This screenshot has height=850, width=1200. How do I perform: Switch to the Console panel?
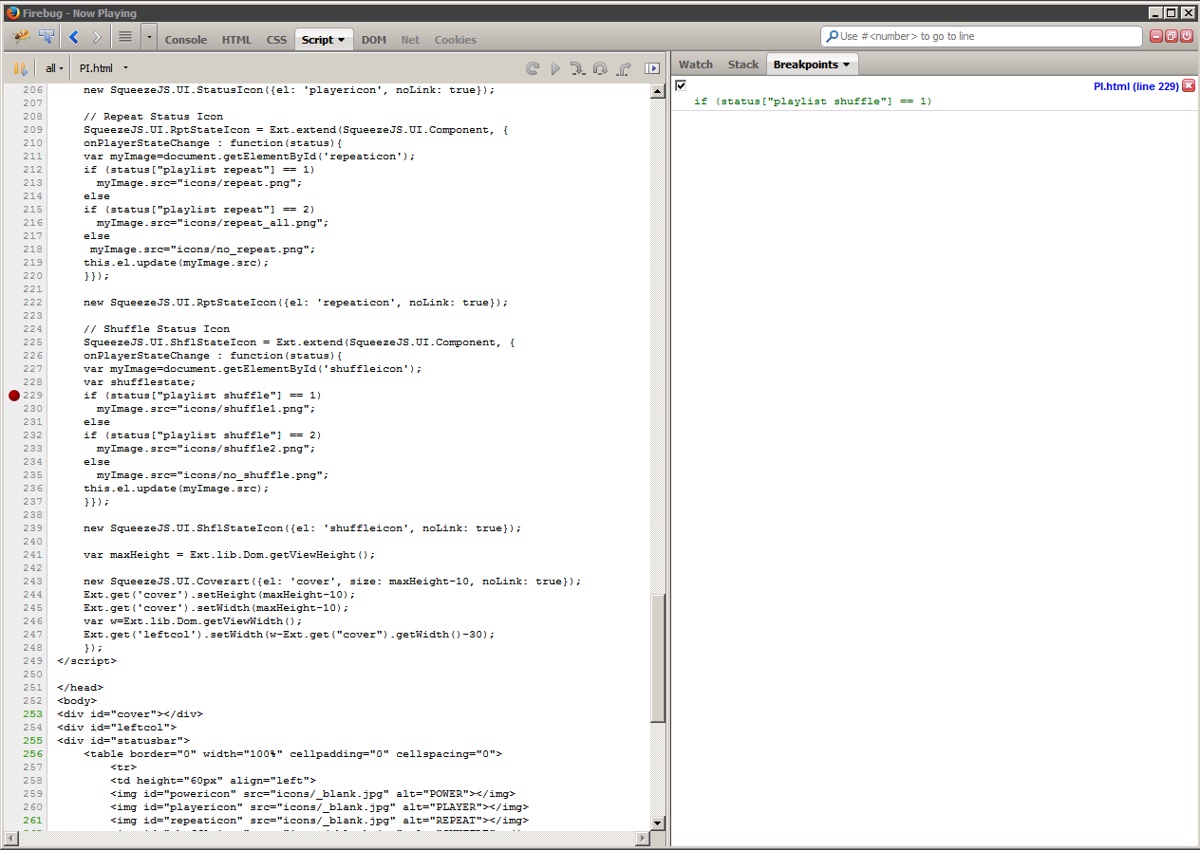pos(186,40)
